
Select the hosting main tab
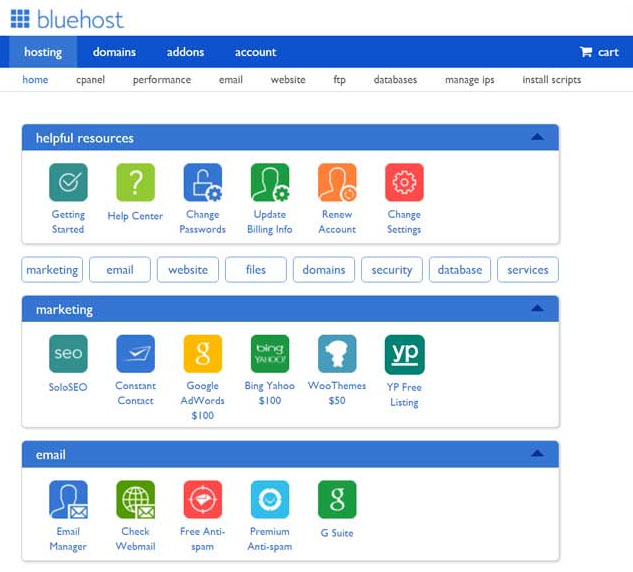pos(43,52)
